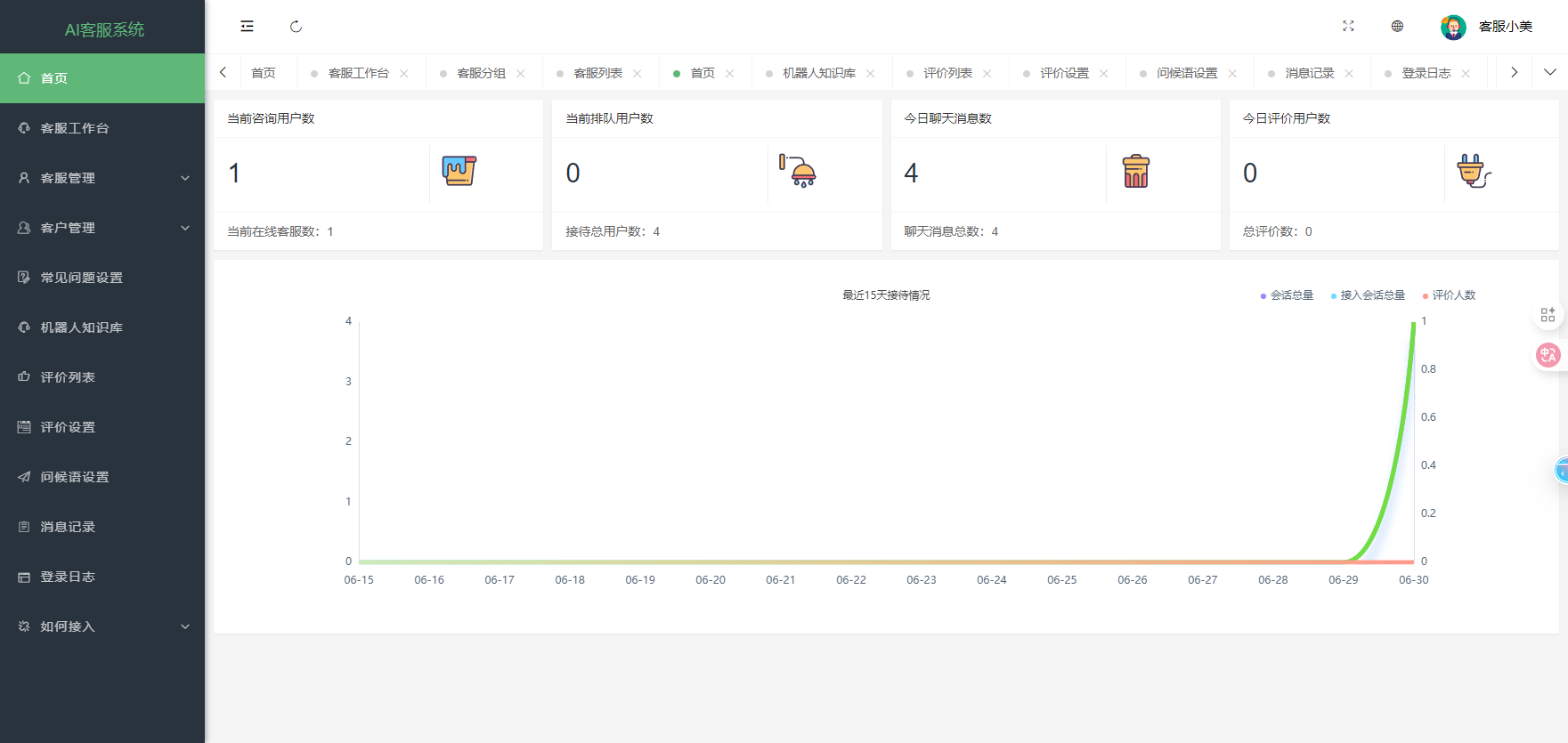Collapse the sidebar with the menu fold icon
Screen dimensions: 1568x743
(x=247, y=27)
